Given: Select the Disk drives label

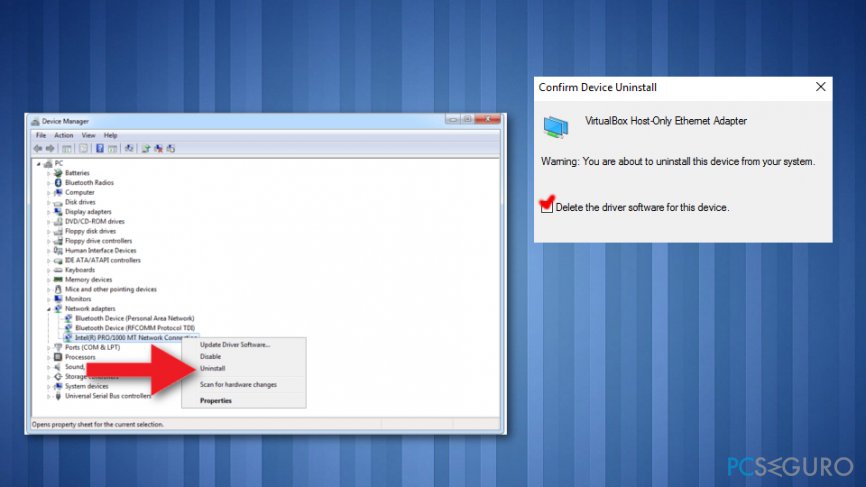Looking at the screenshot, I should coord(80,202).
